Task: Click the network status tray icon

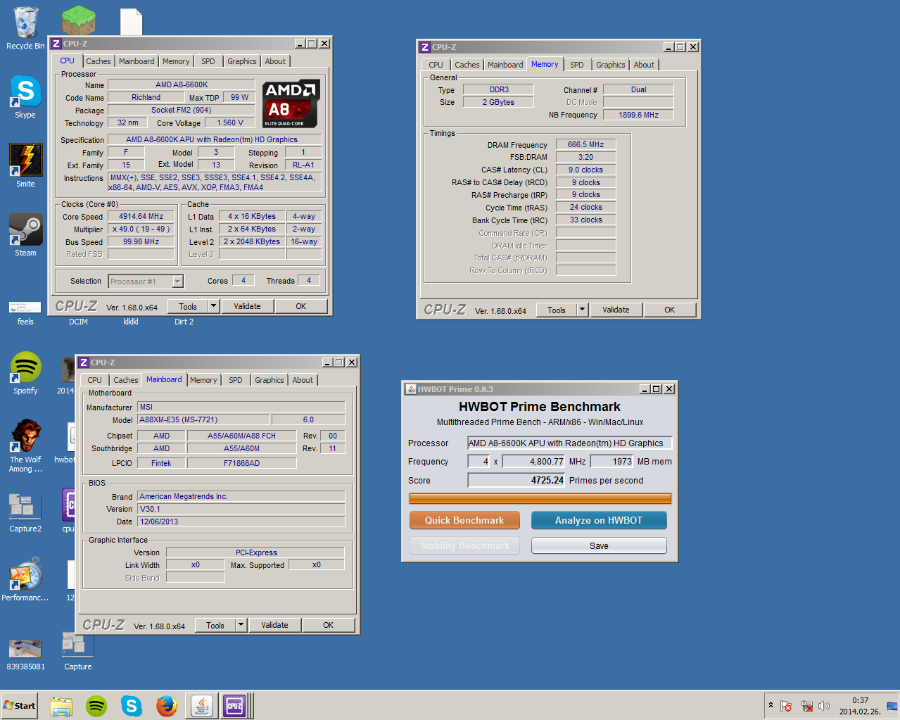Action: click(806, 706)
